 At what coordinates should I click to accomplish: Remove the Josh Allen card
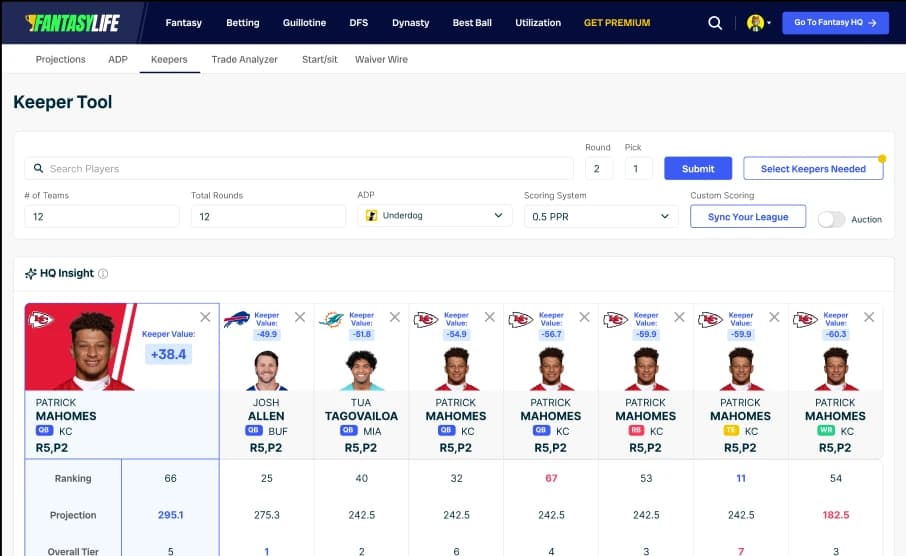point(300,317)
